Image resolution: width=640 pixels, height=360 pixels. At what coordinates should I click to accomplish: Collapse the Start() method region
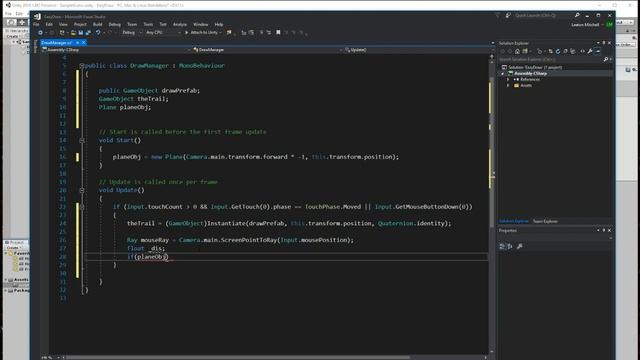(82, 140)
